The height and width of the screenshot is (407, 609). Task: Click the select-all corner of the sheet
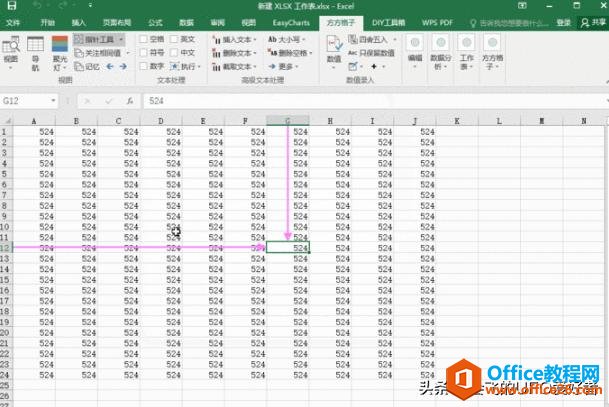click(x=7, y=121)
